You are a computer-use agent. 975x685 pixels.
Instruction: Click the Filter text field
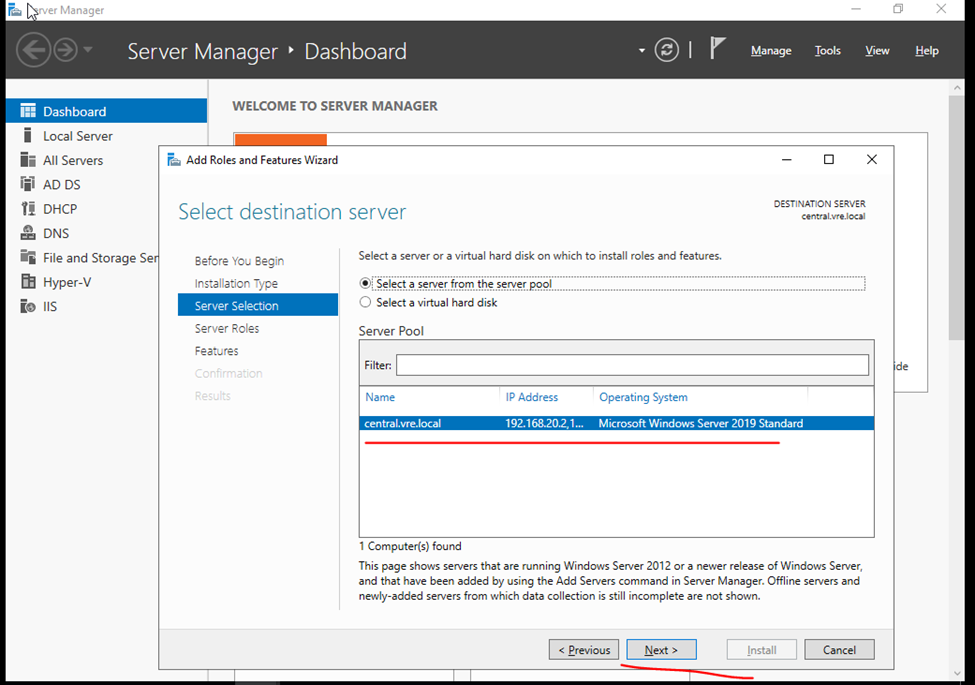(x=632, y=366)
